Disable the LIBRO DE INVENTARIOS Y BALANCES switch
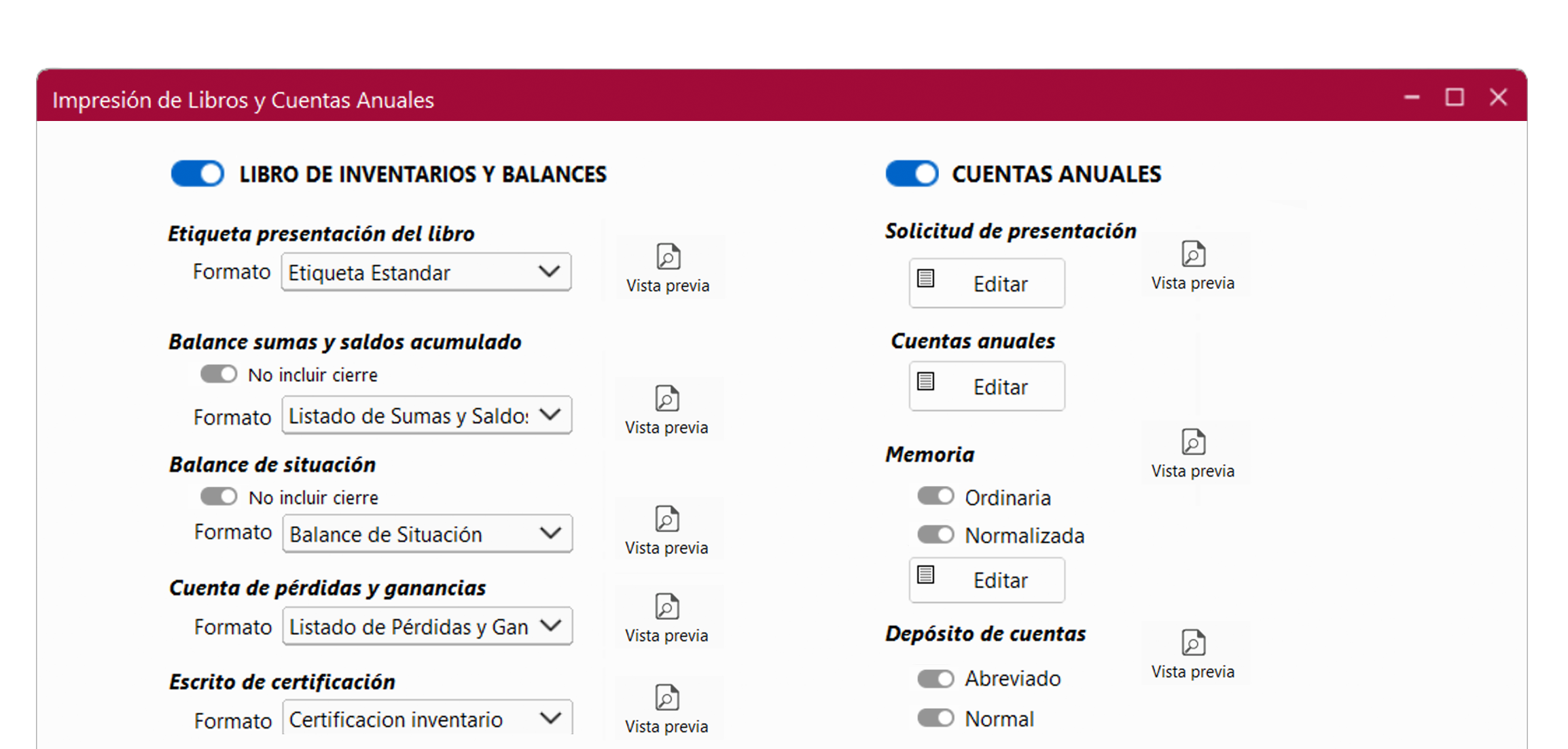Screen dimensions: 1568x749 (197, 173)
